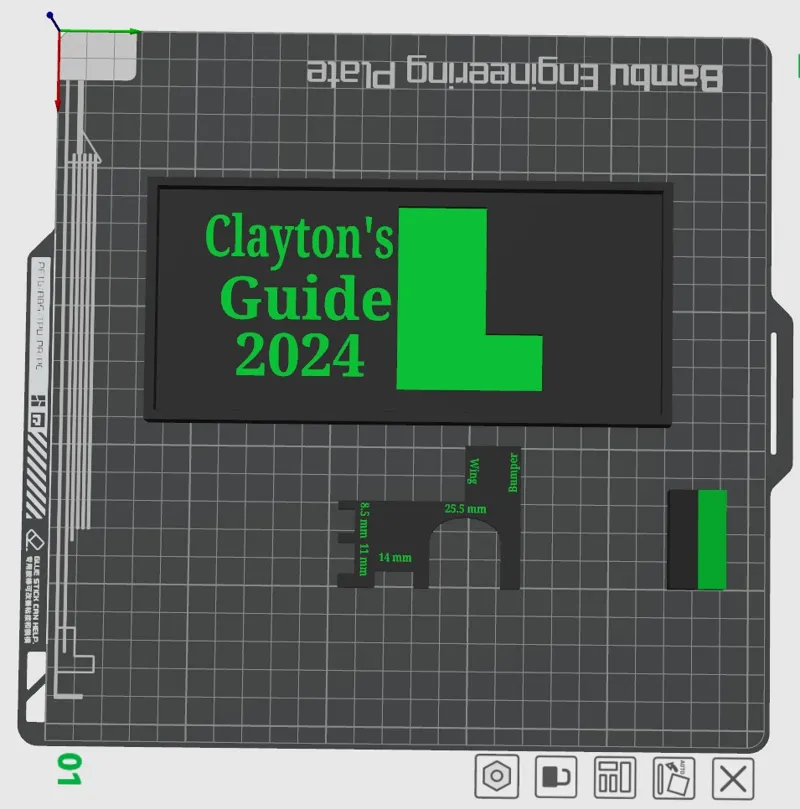The width and height of the screenshot is (800, 809).
Task: Click the arrange objects on plate icon
Action: [x=615, y=777]
